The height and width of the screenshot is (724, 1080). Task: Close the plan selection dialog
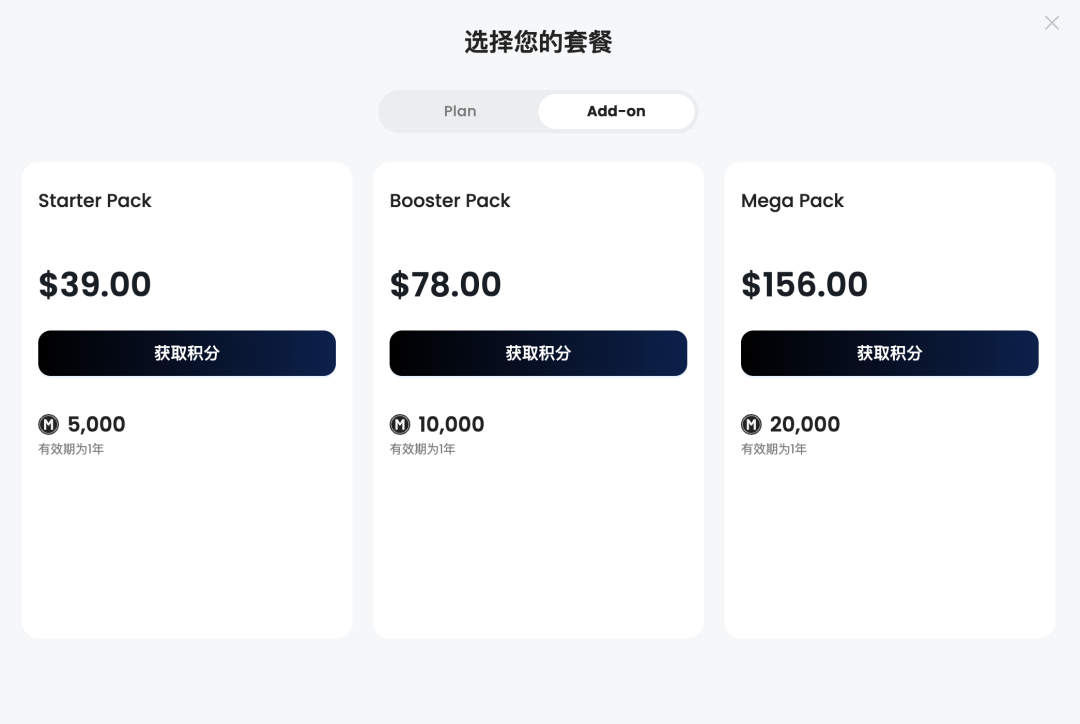[x=1051, y=23]
